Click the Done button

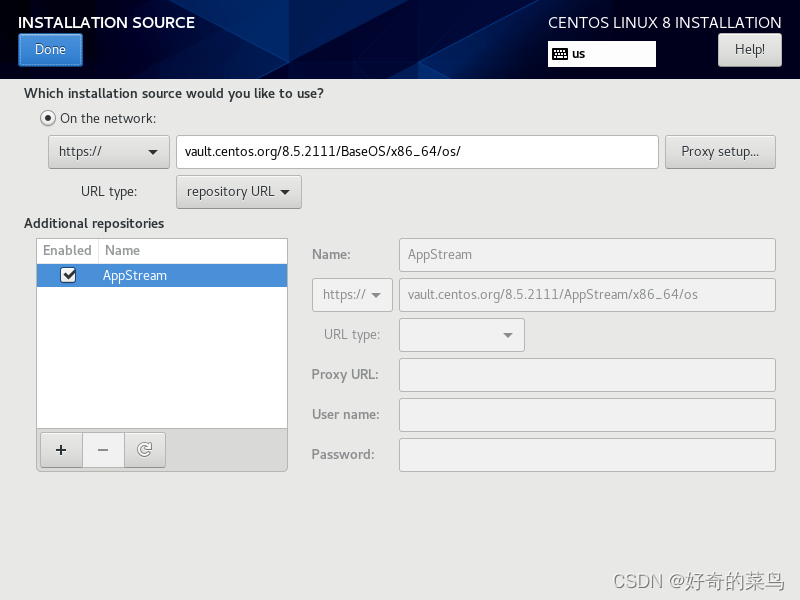50,49
